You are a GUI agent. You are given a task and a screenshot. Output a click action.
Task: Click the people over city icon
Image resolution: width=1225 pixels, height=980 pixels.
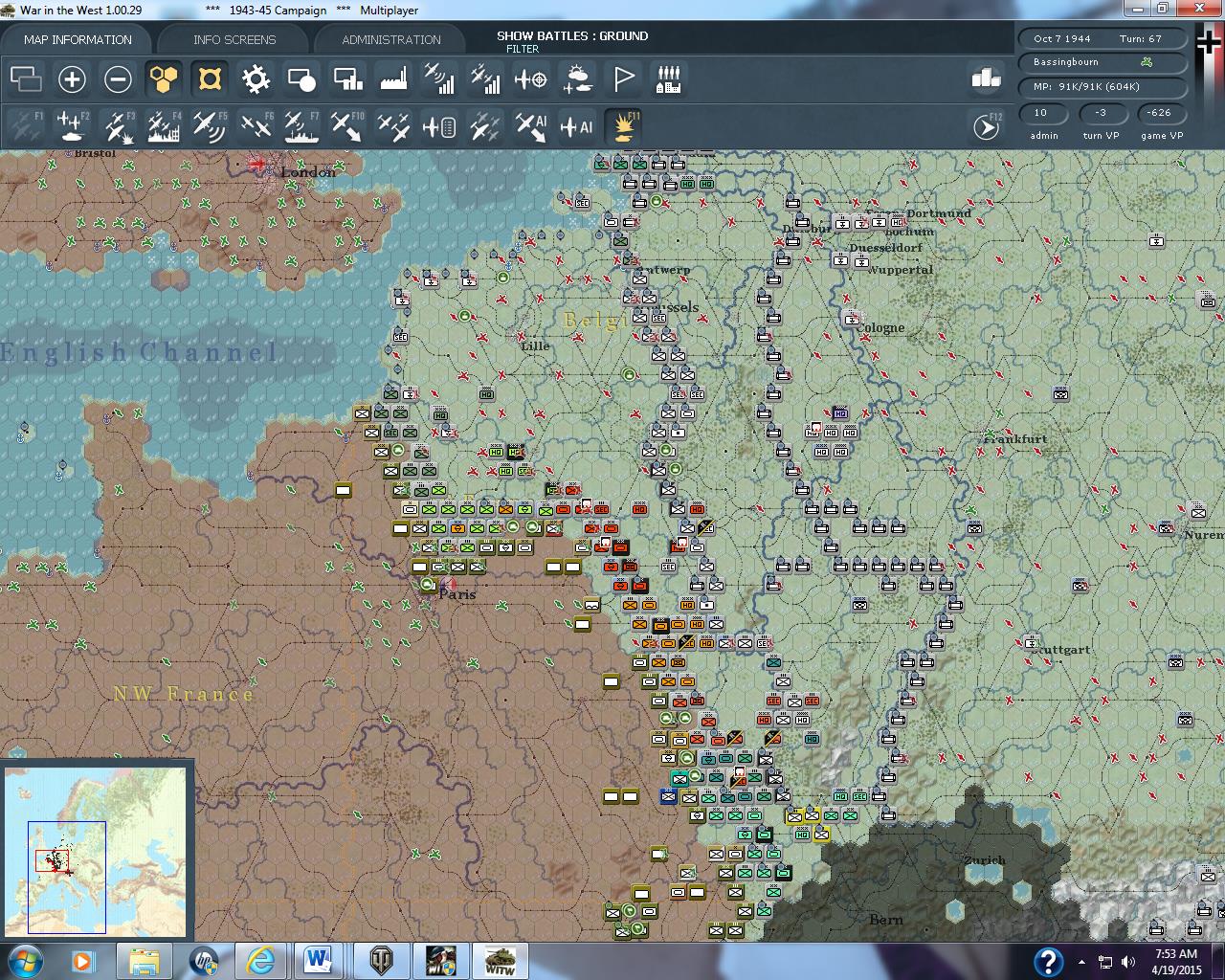[669, 79]
